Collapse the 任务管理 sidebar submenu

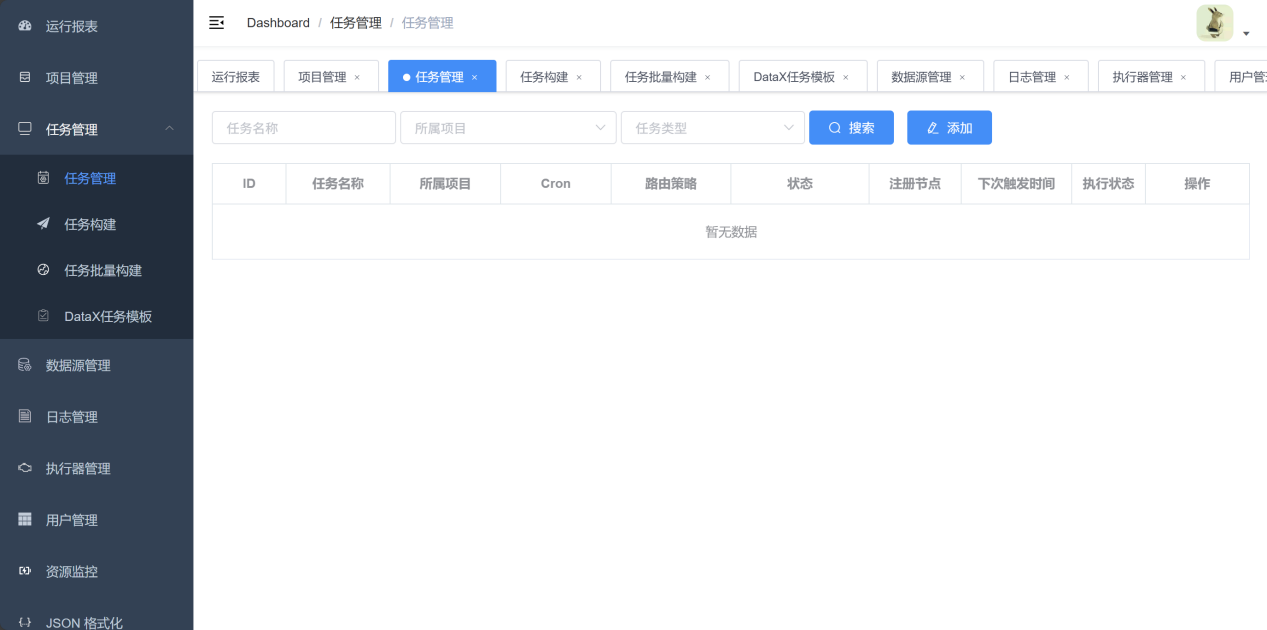point(169,128)
